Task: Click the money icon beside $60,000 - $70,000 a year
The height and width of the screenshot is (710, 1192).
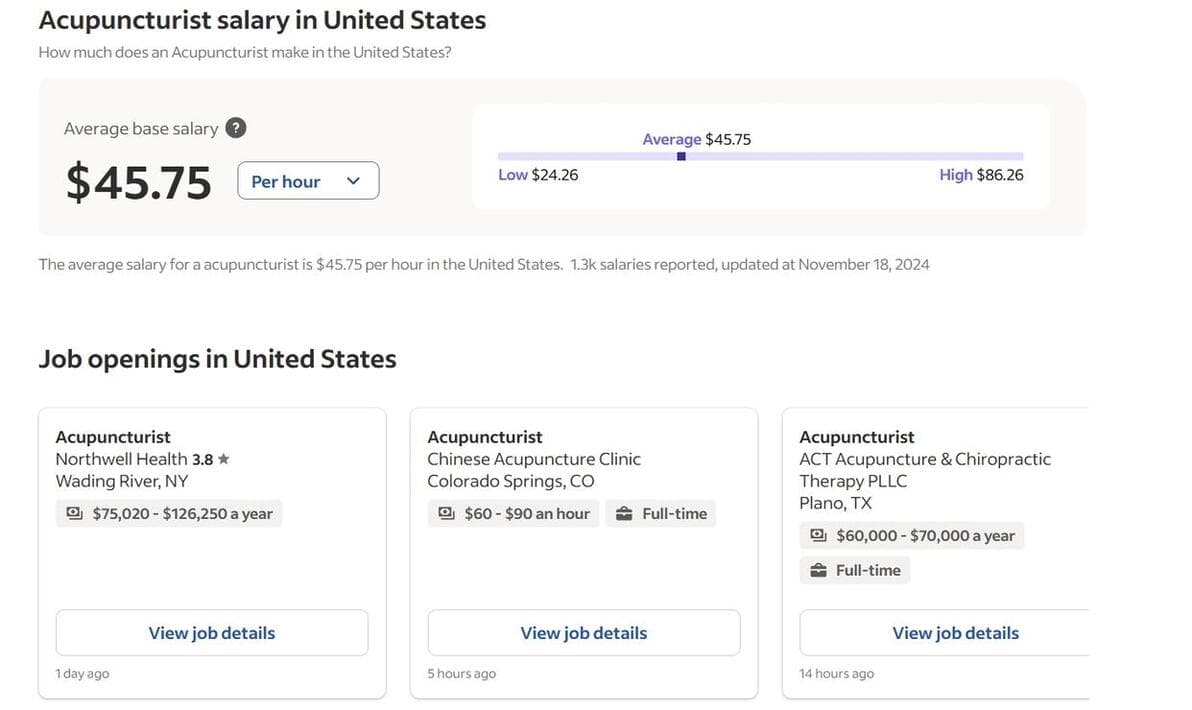Action: tap(818, 535)
